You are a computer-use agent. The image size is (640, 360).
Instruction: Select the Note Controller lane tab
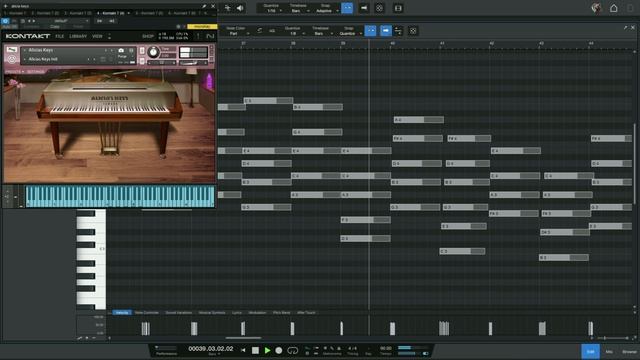[x=147, y=313]
